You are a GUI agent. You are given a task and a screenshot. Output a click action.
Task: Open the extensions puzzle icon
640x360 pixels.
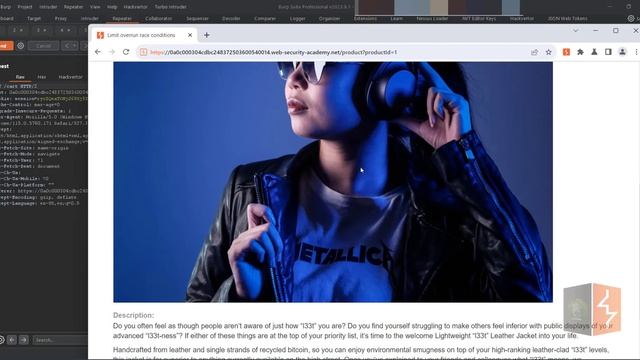580,52
